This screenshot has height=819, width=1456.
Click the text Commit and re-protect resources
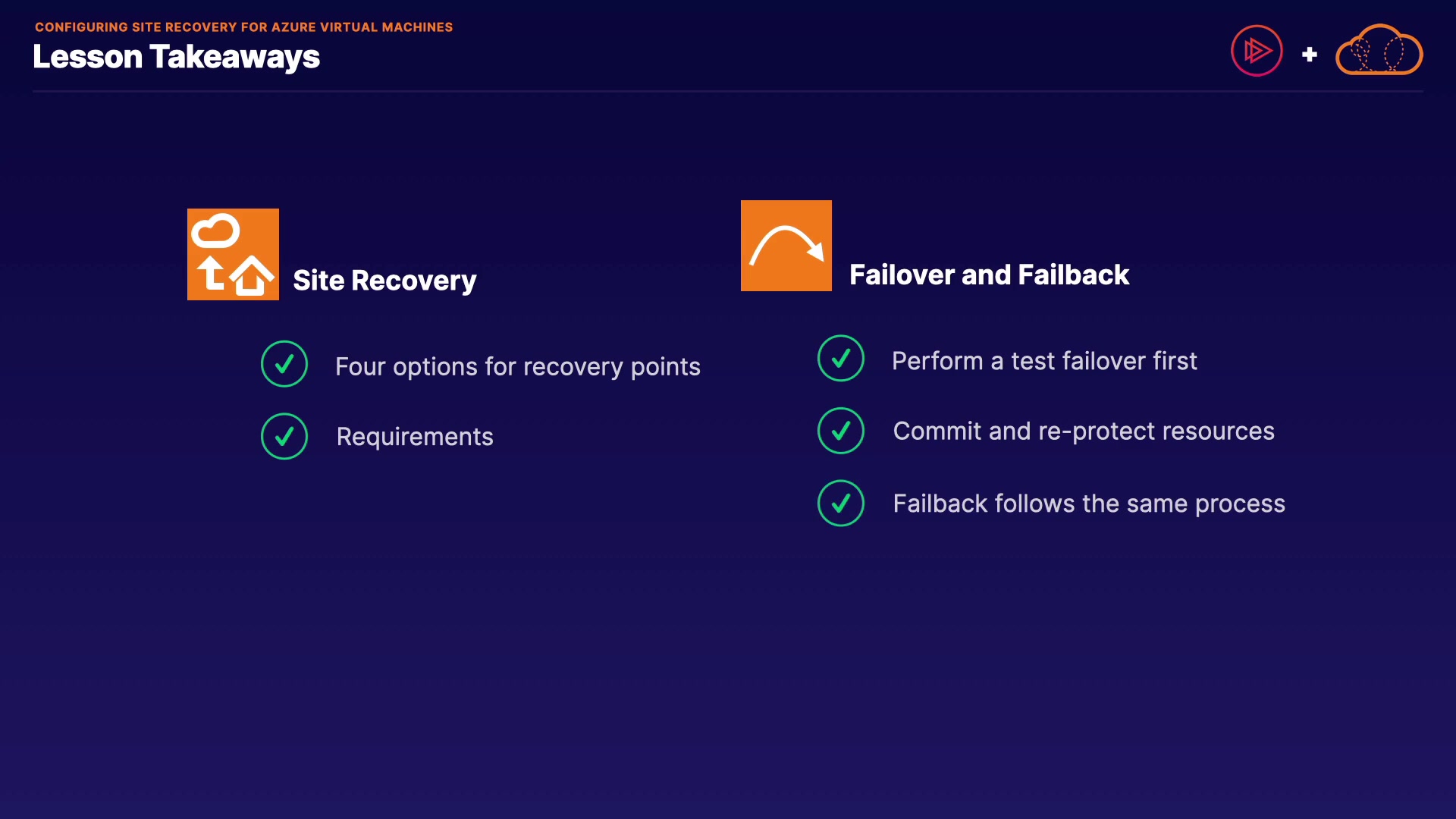click(x=1084, y=431)
